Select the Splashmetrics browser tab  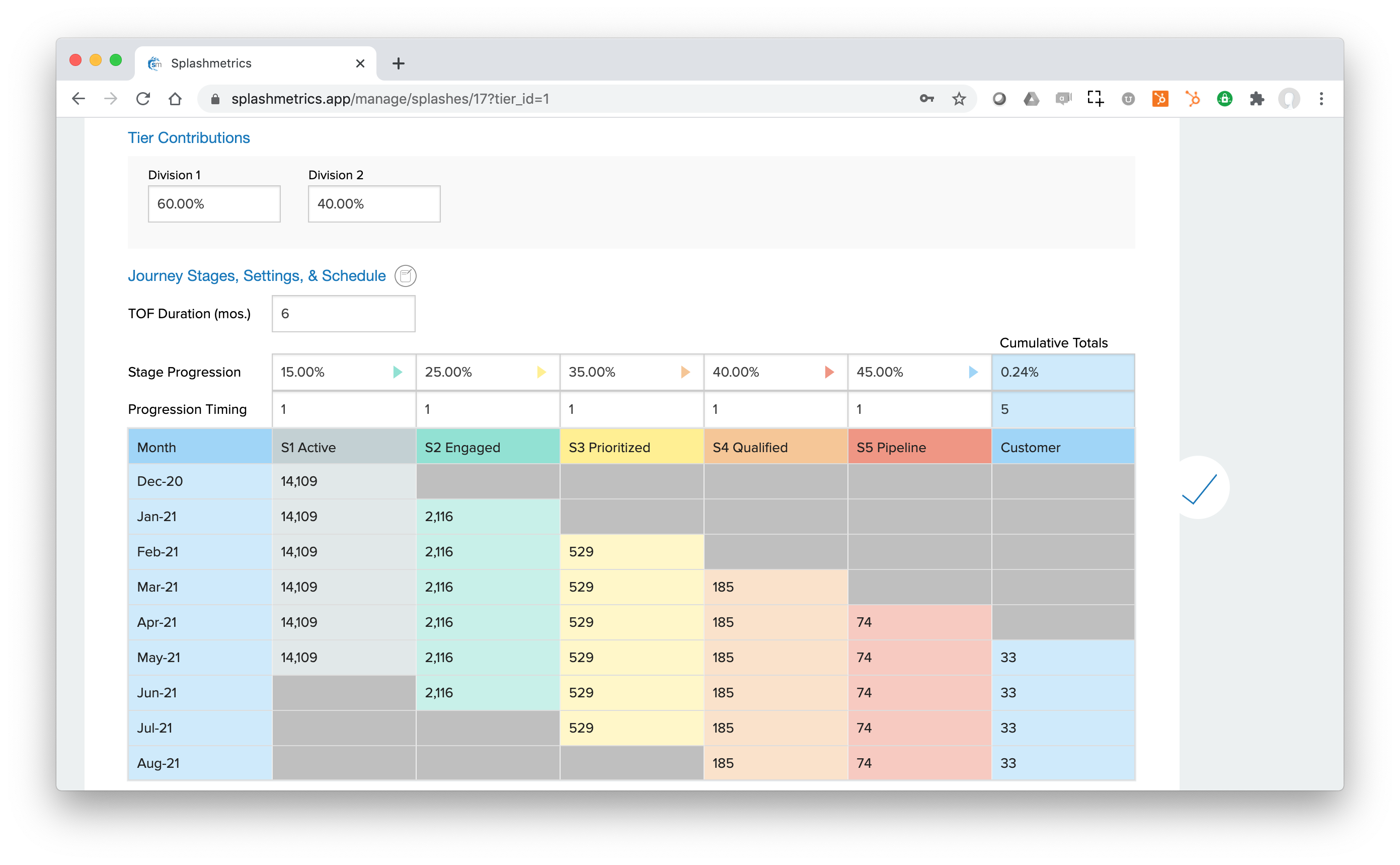click(256, 63)
